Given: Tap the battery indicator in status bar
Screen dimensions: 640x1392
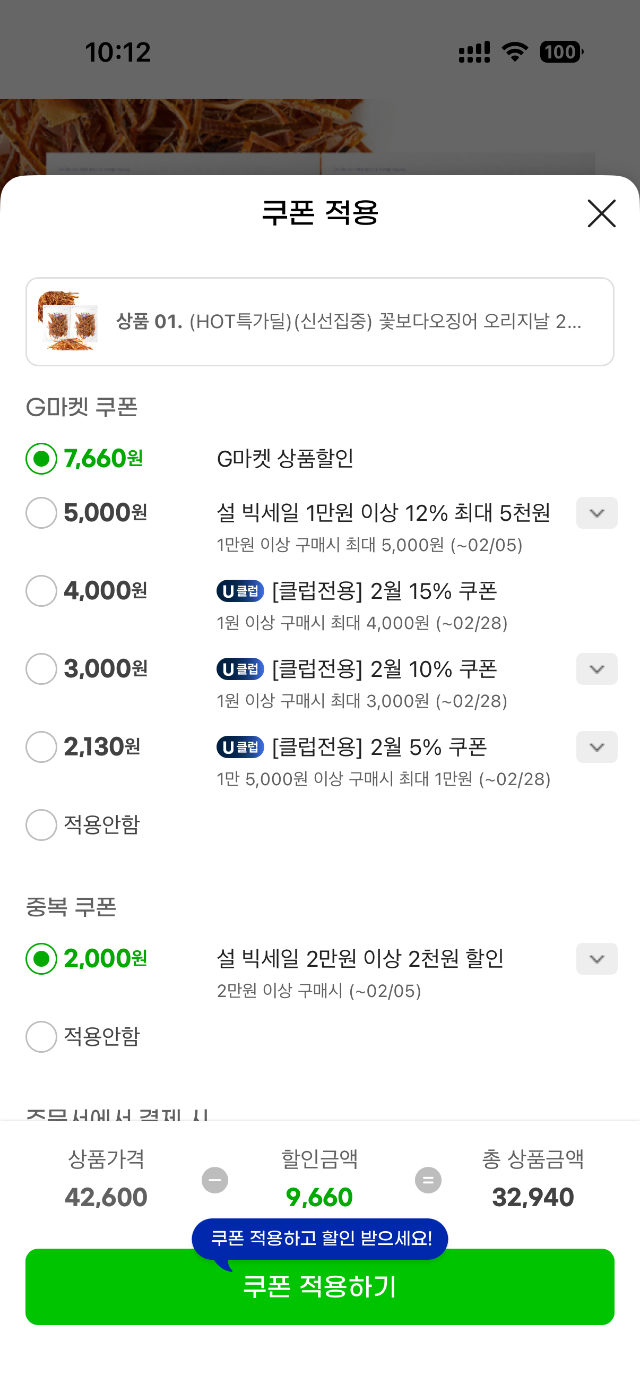Looking at the screenshot, I should pyautogui.click(x=562, y=52).
